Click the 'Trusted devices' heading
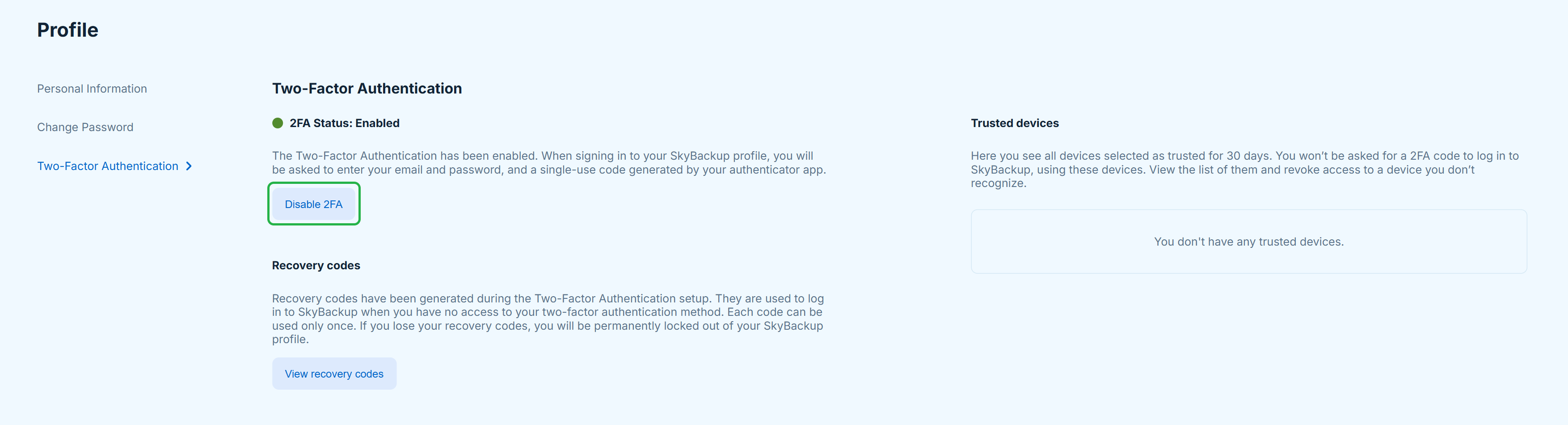This screenshot has width=1568, height=425. pyautogui.click(x=1015, y=123)
